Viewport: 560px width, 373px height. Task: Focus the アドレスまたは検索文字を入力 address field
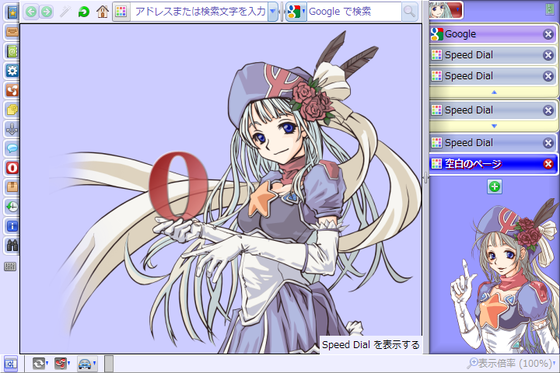coord(199,12)
